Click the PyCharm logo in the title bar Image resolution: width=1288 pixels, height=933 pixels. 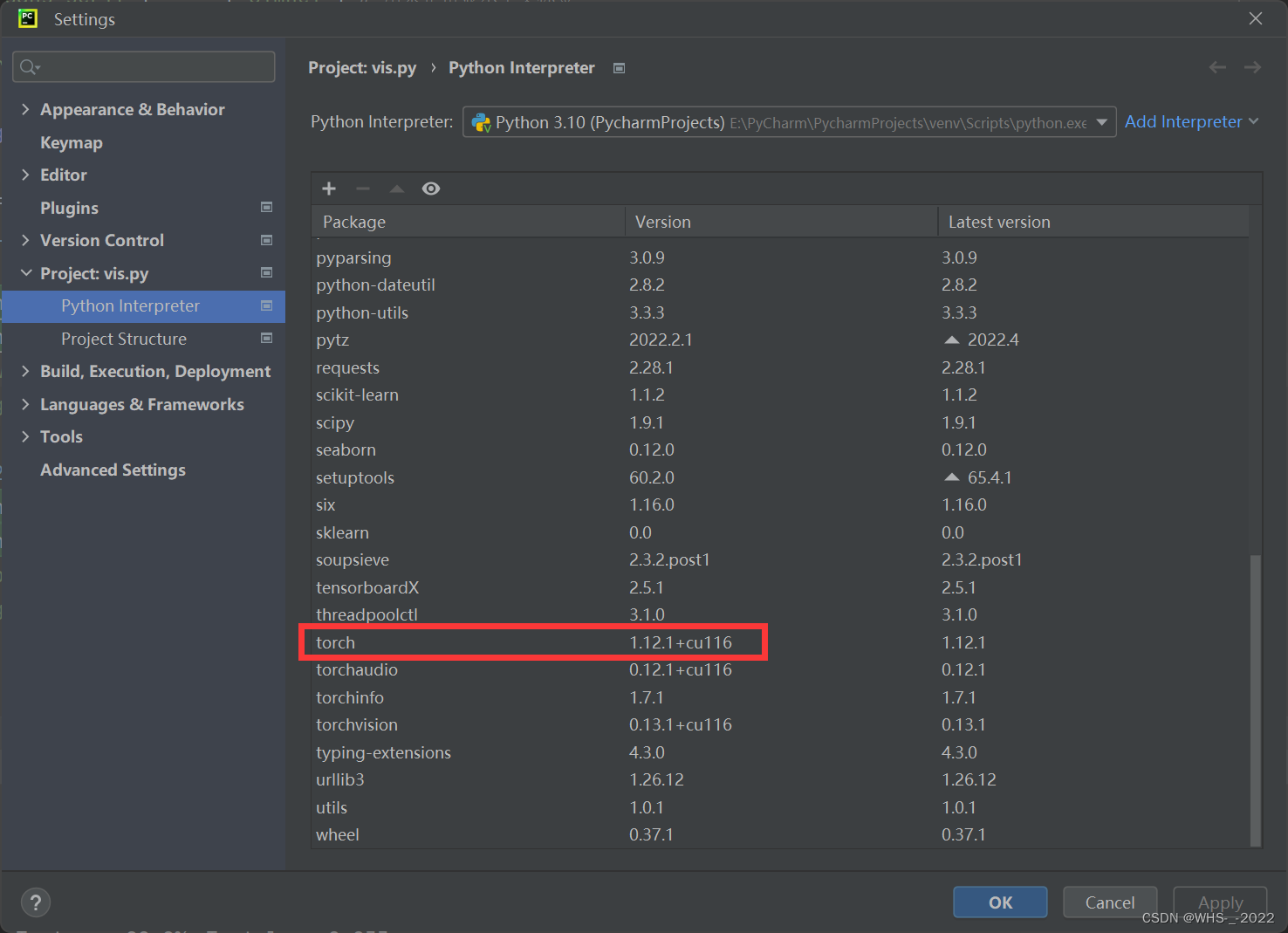(28, 18)
